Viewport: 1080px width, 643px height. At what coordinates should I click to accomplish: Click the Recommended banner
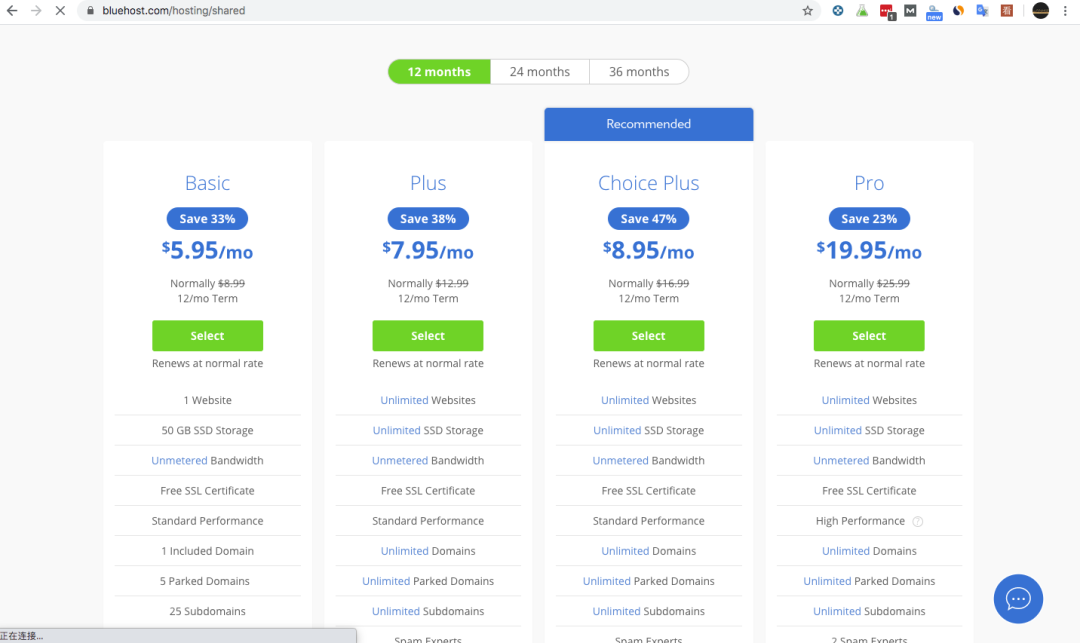[649, 124]
